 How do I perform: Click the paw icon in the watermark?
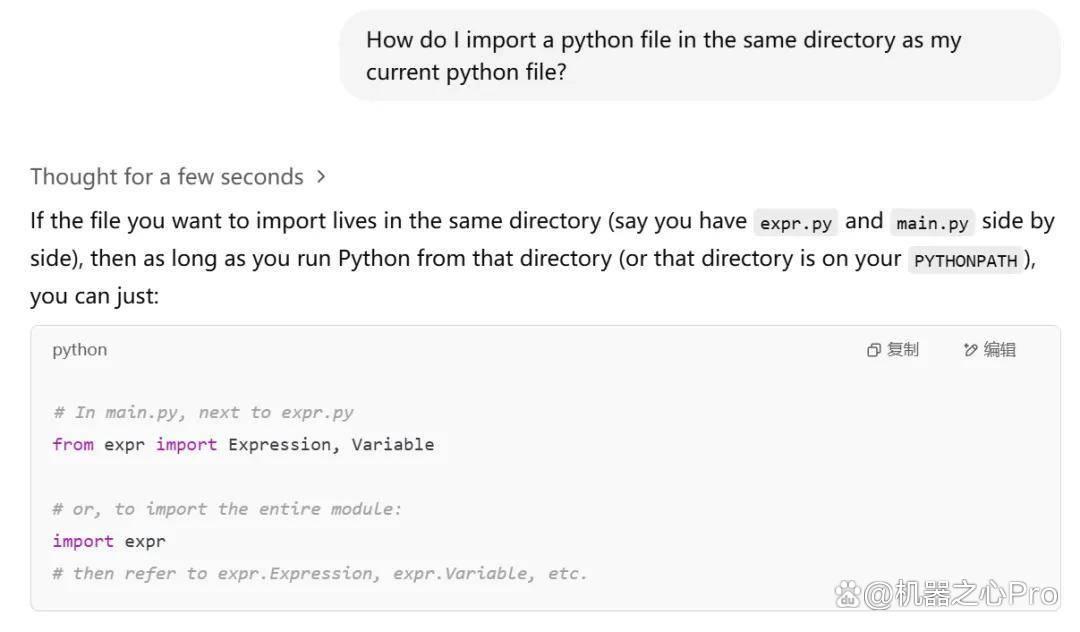(847, 594)
